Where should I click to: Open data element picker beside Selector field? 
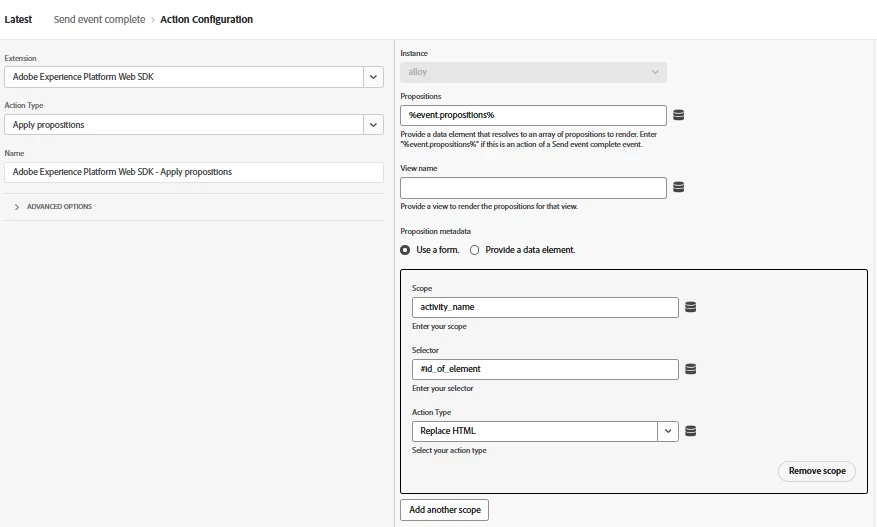[x=691, y=369]
